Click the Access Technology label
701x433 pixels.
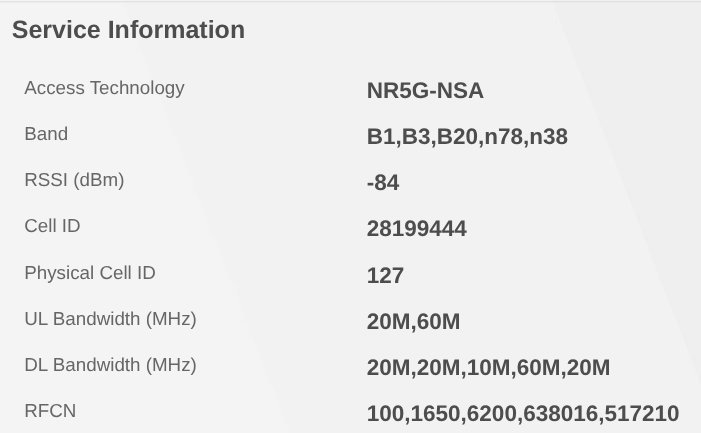104,88
